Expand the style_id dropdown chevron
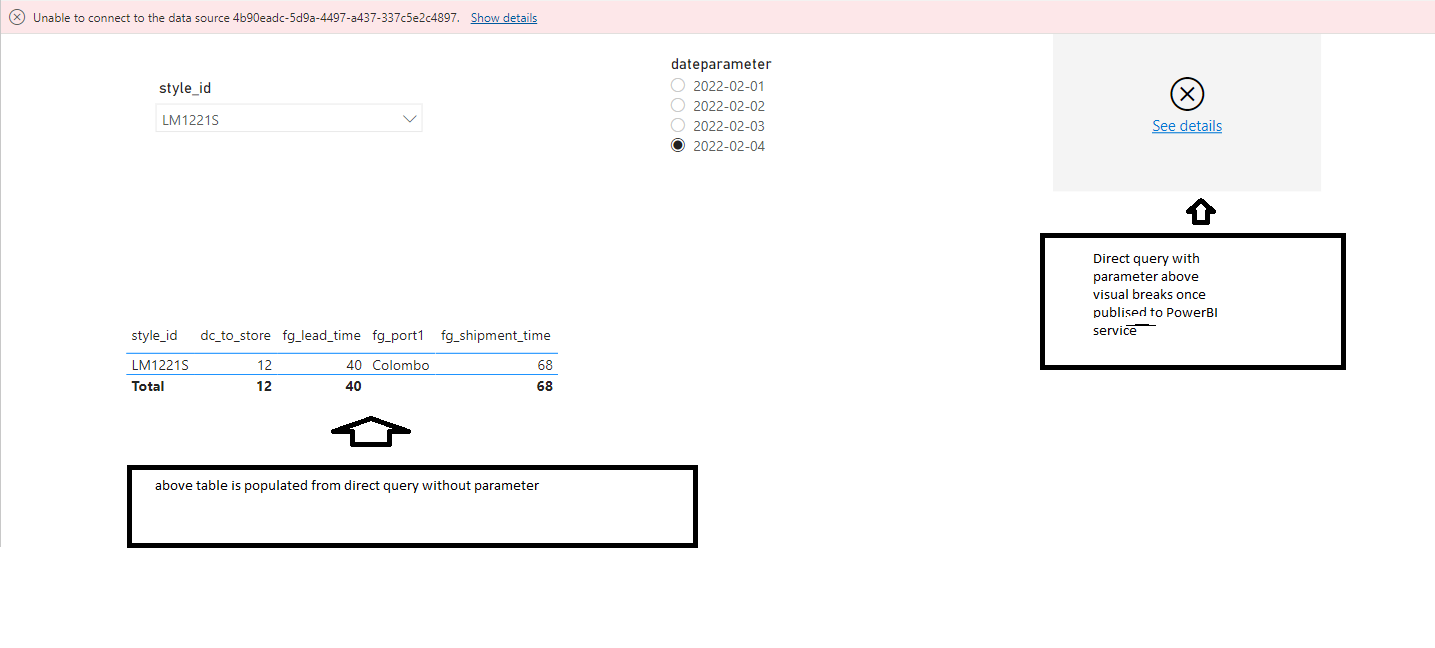 [409, 119]
